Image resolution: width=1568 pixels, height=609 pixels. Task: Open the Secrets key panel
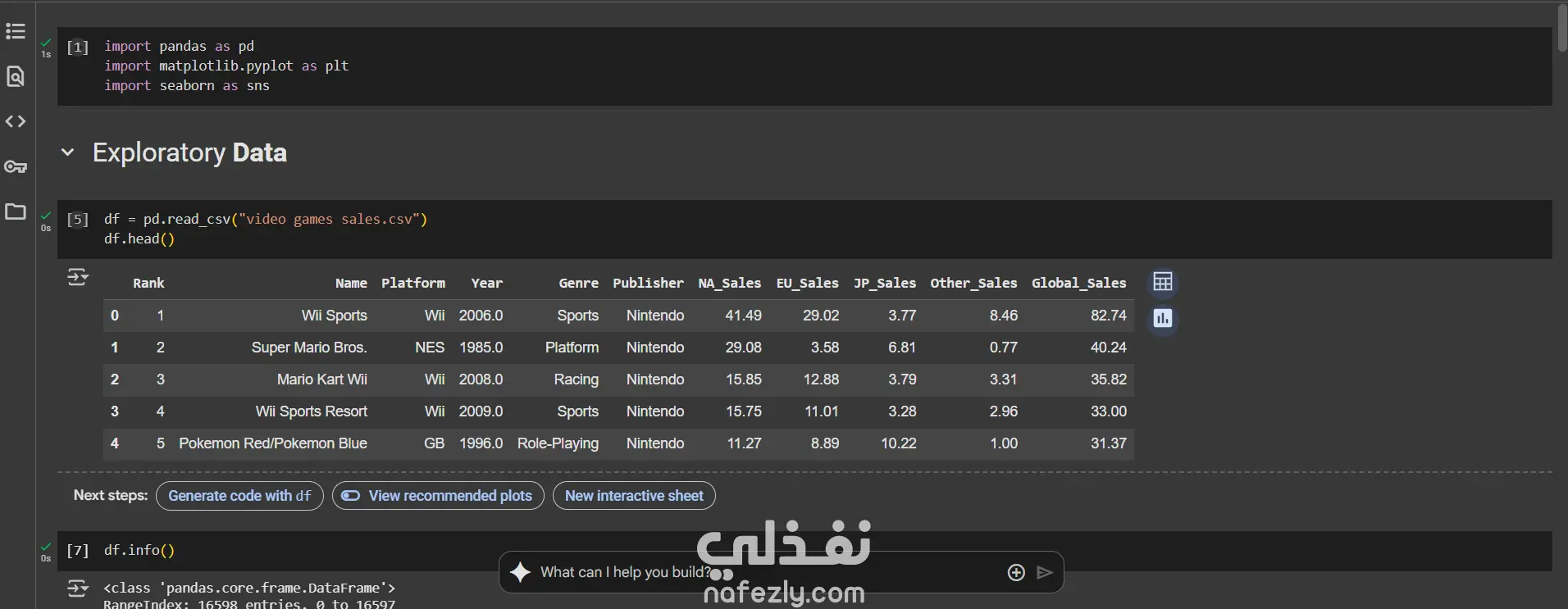tap(16, 167)
